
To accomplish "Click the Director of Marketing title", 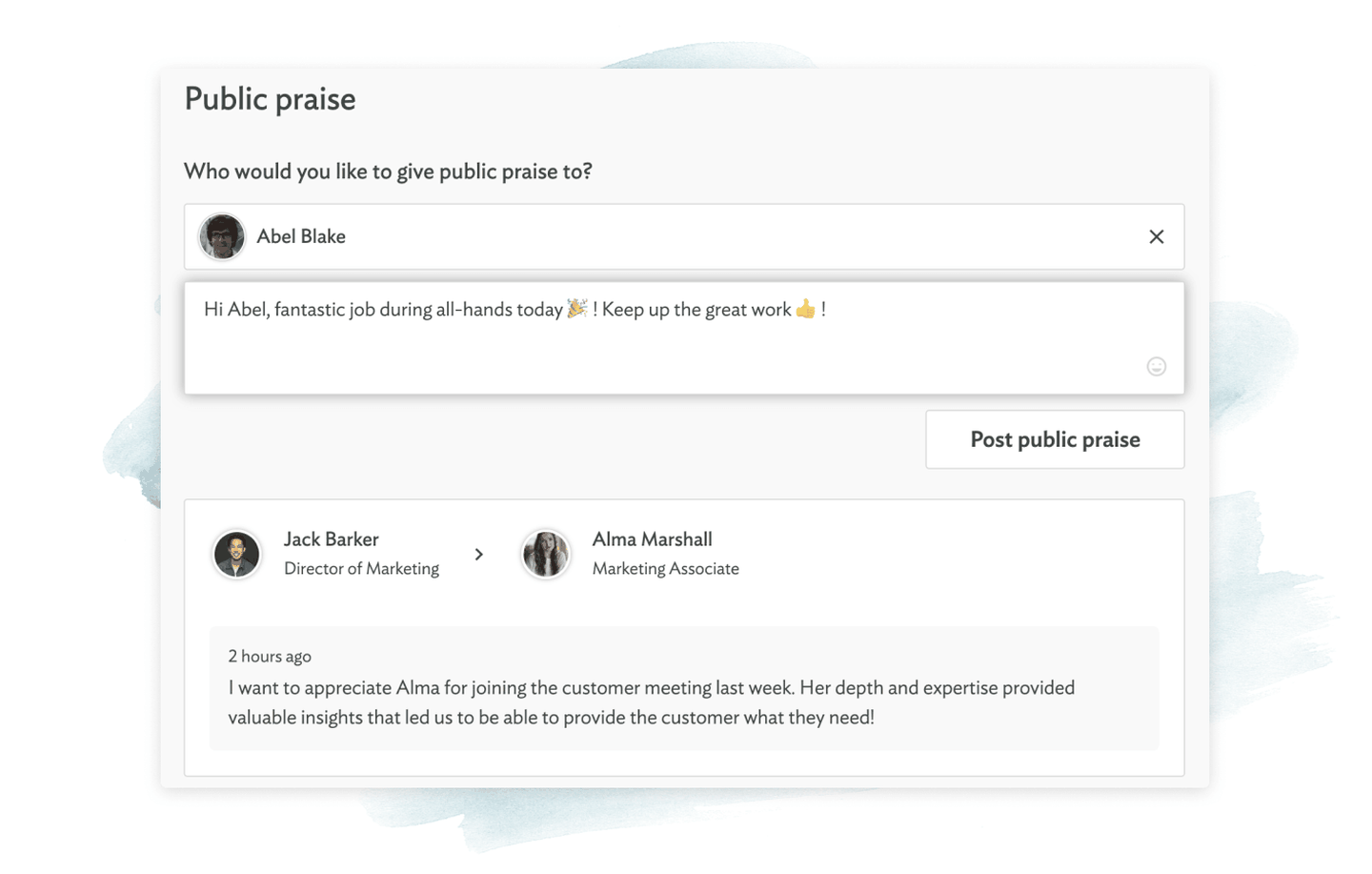I will [x=362, y=568].
